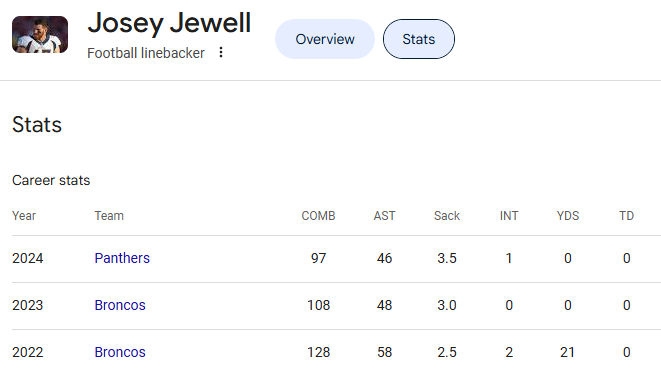This screenshot has width=661, height=376.
Task: Click the Team column header
Action: tap(109, 216)
